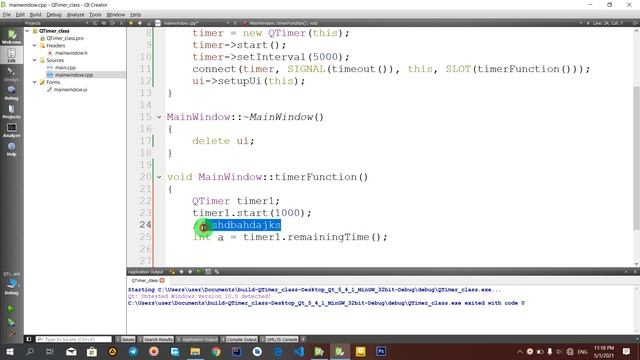Open Debug mode in the left sidebar
640x360 pixels.
click(11, 93)
